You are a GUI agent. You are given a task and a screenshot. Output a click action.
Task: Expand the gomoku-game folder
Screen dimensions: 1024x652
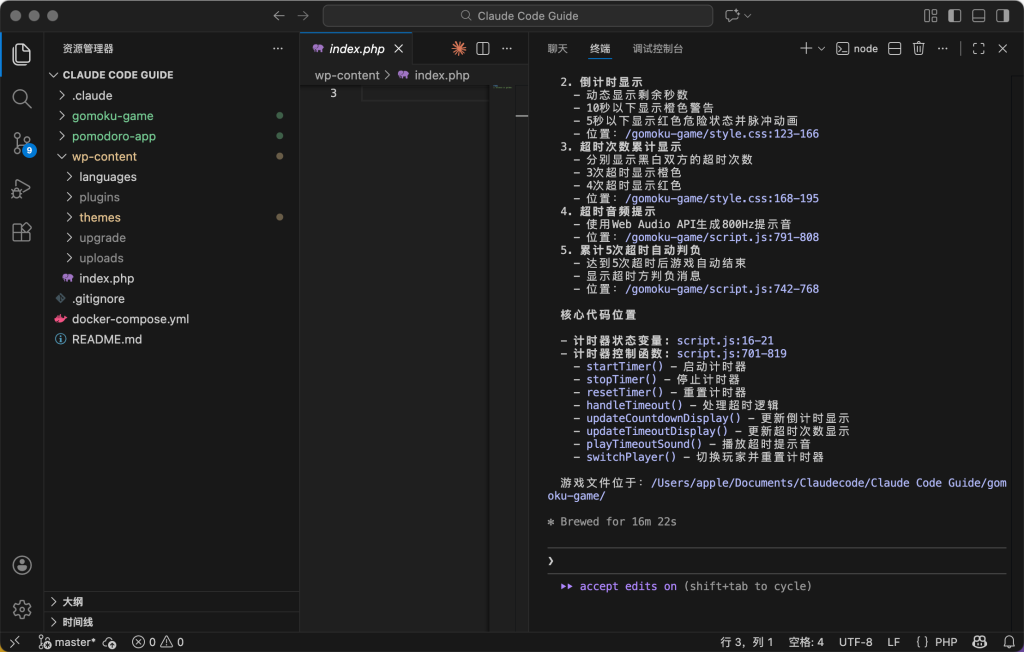point(112,116)
